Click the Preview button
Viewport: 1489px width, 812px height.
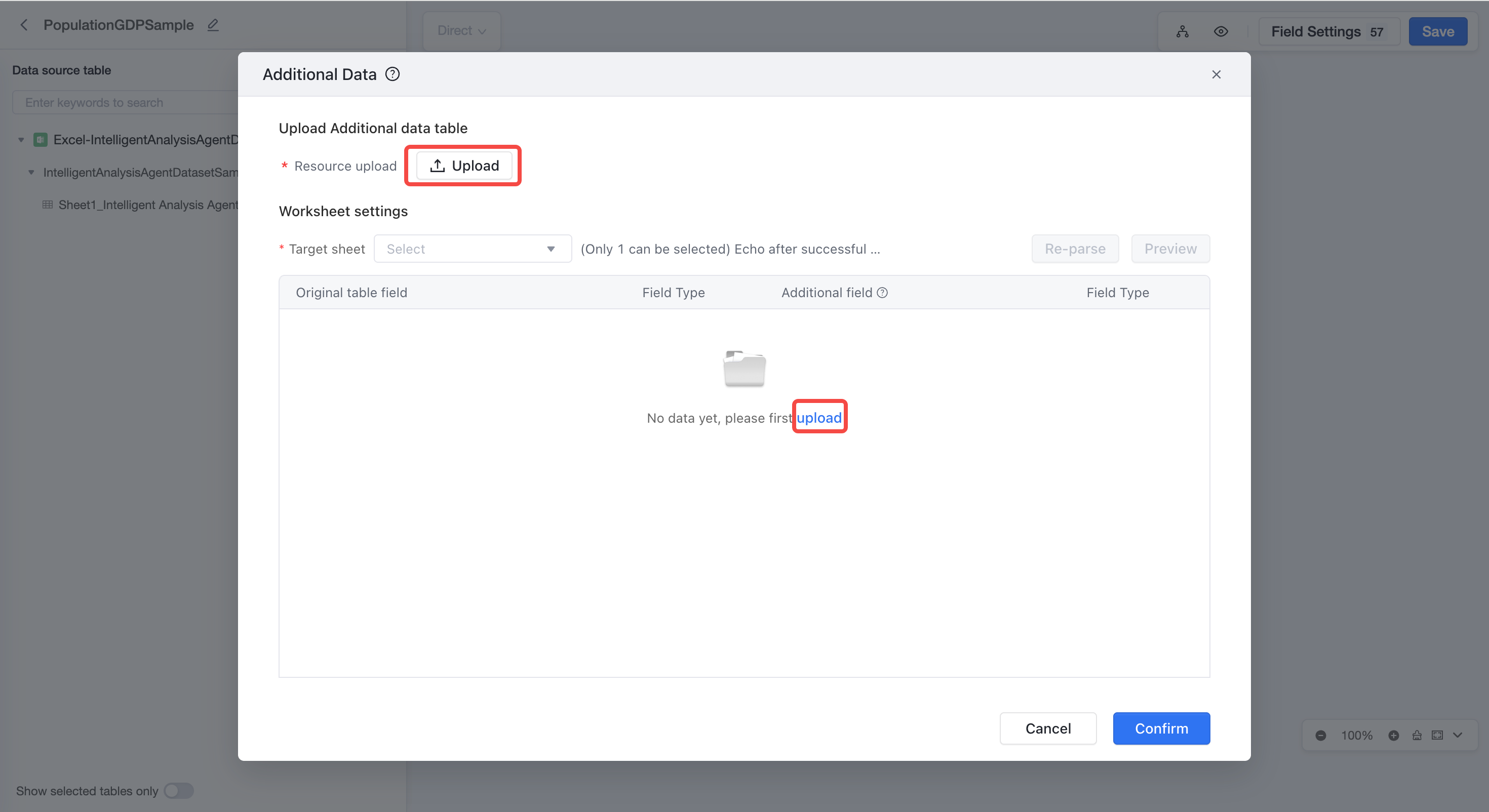[1170, 249]
